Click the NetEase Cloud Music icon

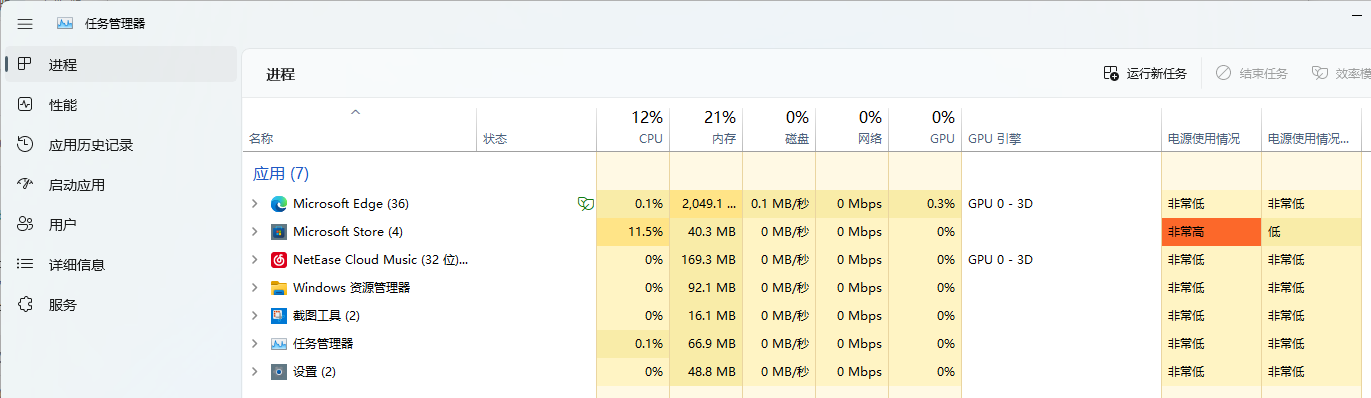(x=279, y=260)
